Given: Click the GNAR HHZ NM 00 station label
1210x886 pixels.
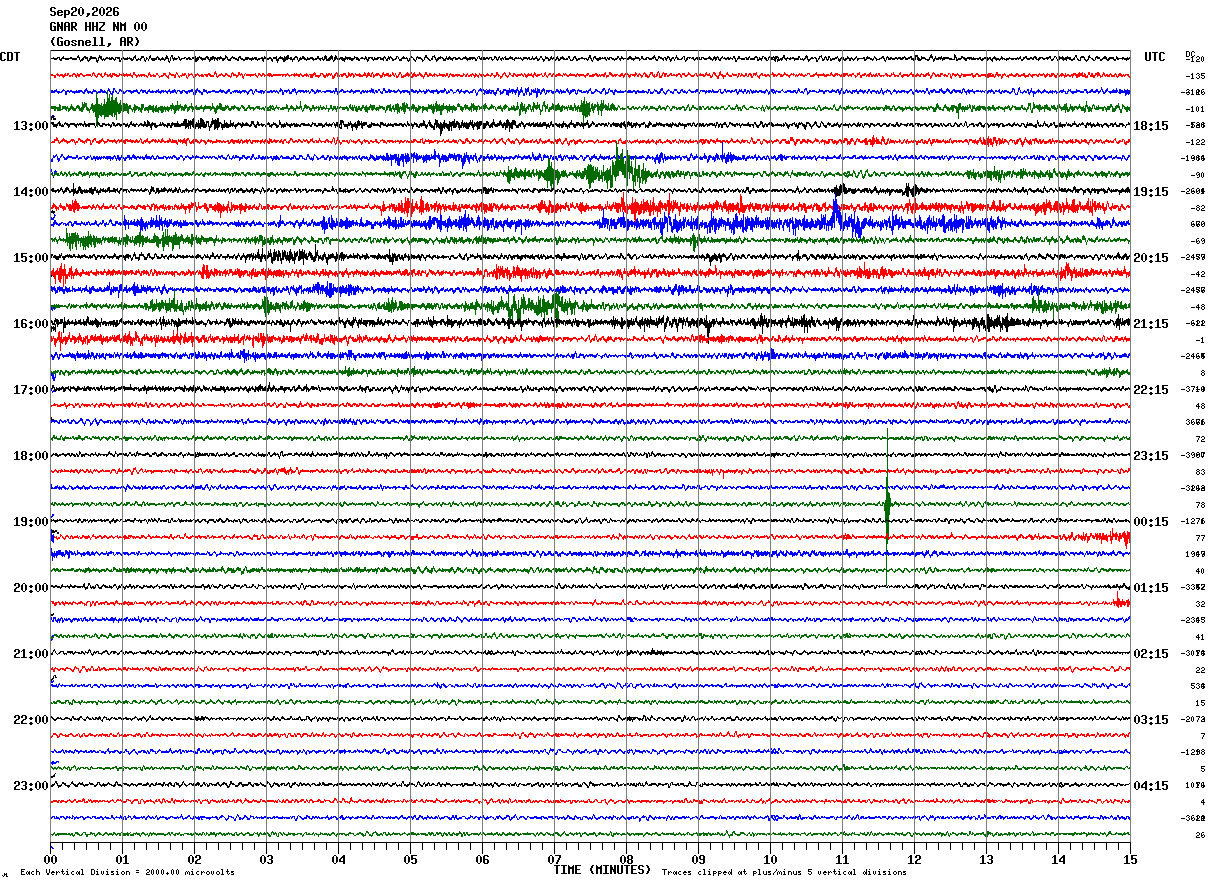Looking at the screenshot, I should point(98,27).
